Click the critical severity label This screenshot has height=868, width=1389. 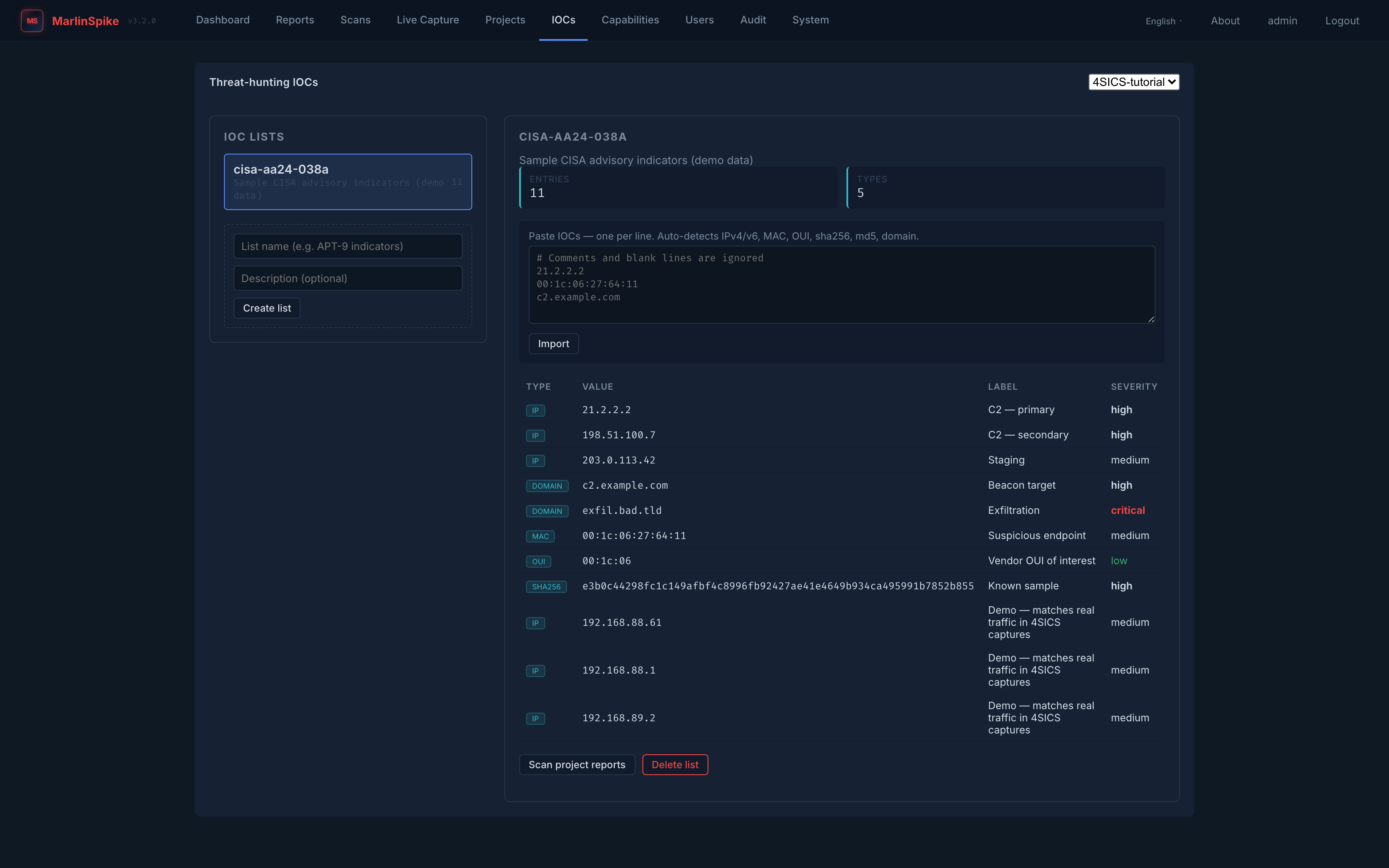(1127, 510)
